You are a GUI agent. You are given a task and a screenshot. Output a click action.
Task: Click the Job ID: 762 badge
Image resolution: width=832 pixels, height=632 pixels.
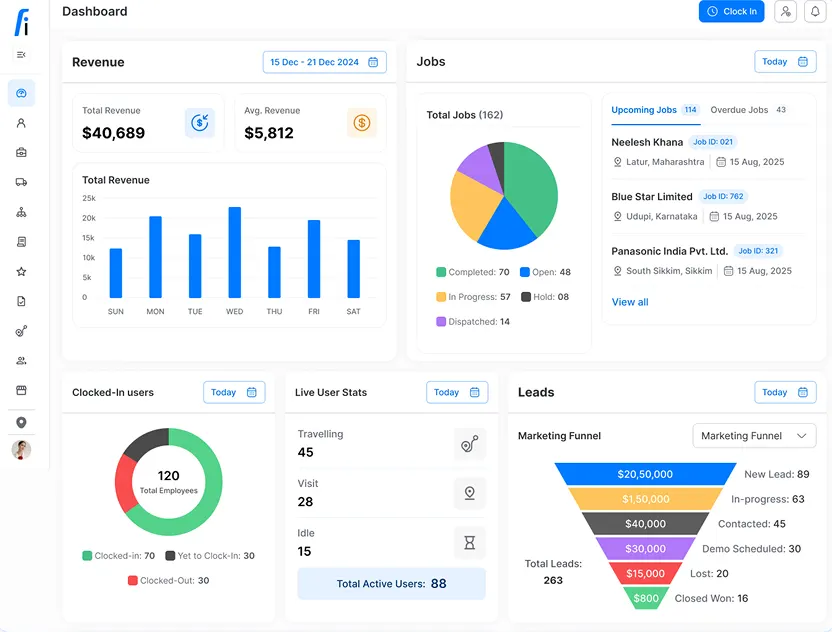723,196
